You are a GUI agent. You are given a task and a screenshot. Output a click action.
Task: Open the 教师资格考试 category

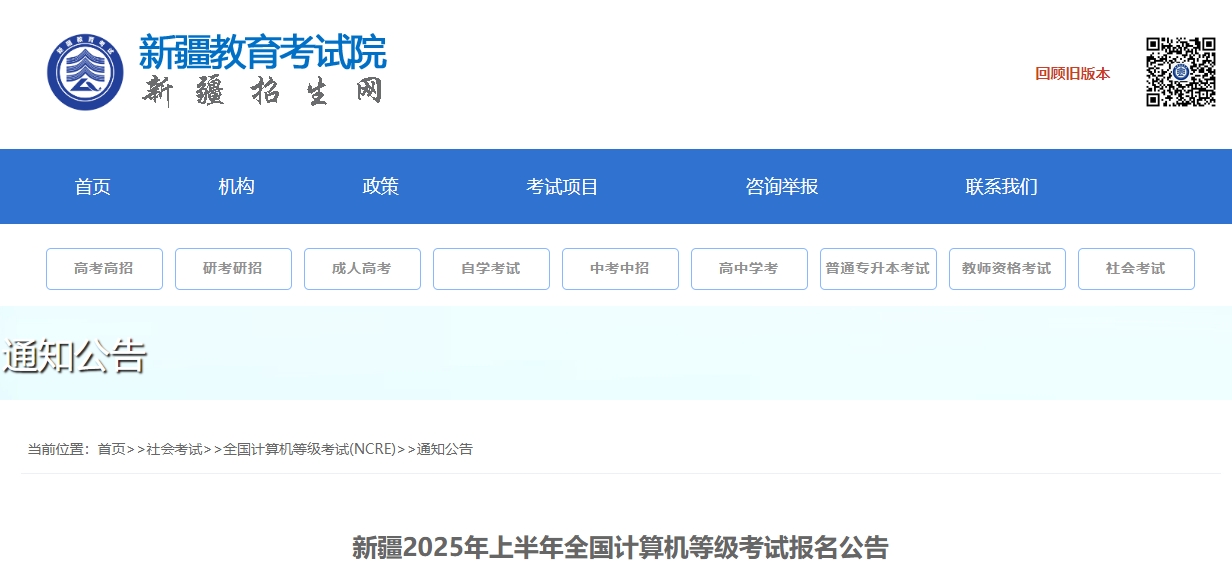(x=1007, y=269)
